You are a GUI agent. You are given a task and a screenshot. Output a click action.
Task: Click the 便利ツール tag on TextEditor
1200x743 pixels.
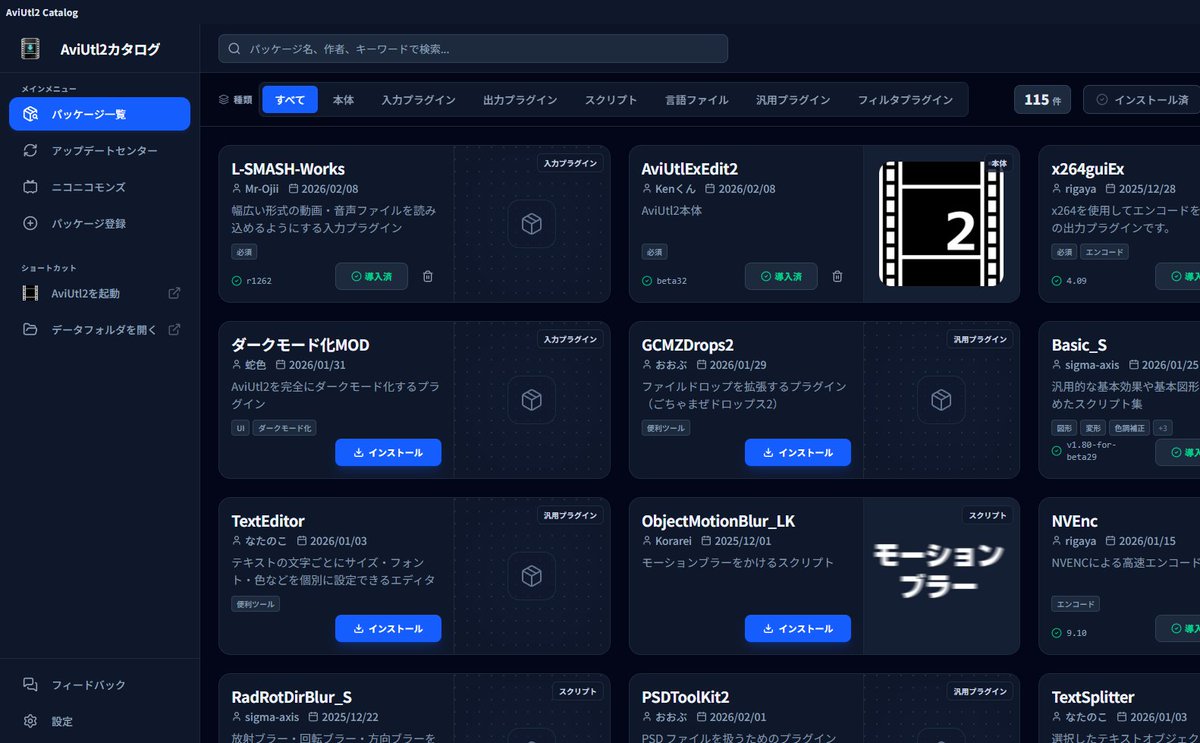[x=255, y=604]
